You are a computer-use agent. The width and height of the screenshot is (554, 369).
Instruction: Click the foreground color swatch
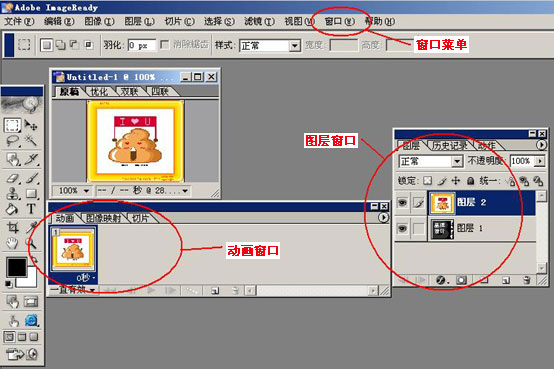coord(16,267)
